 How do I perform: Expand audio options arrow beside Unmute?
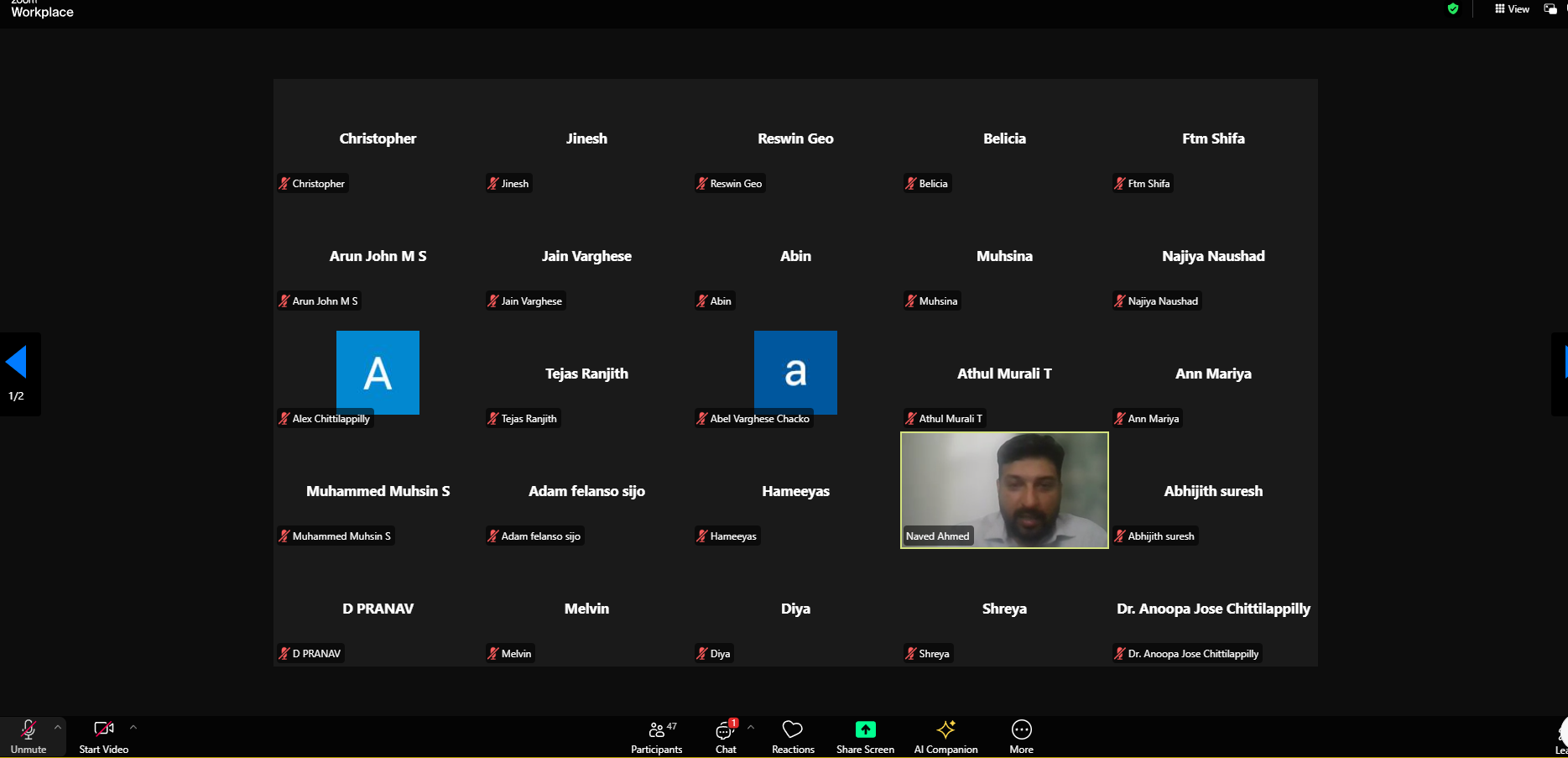[58, 728]
